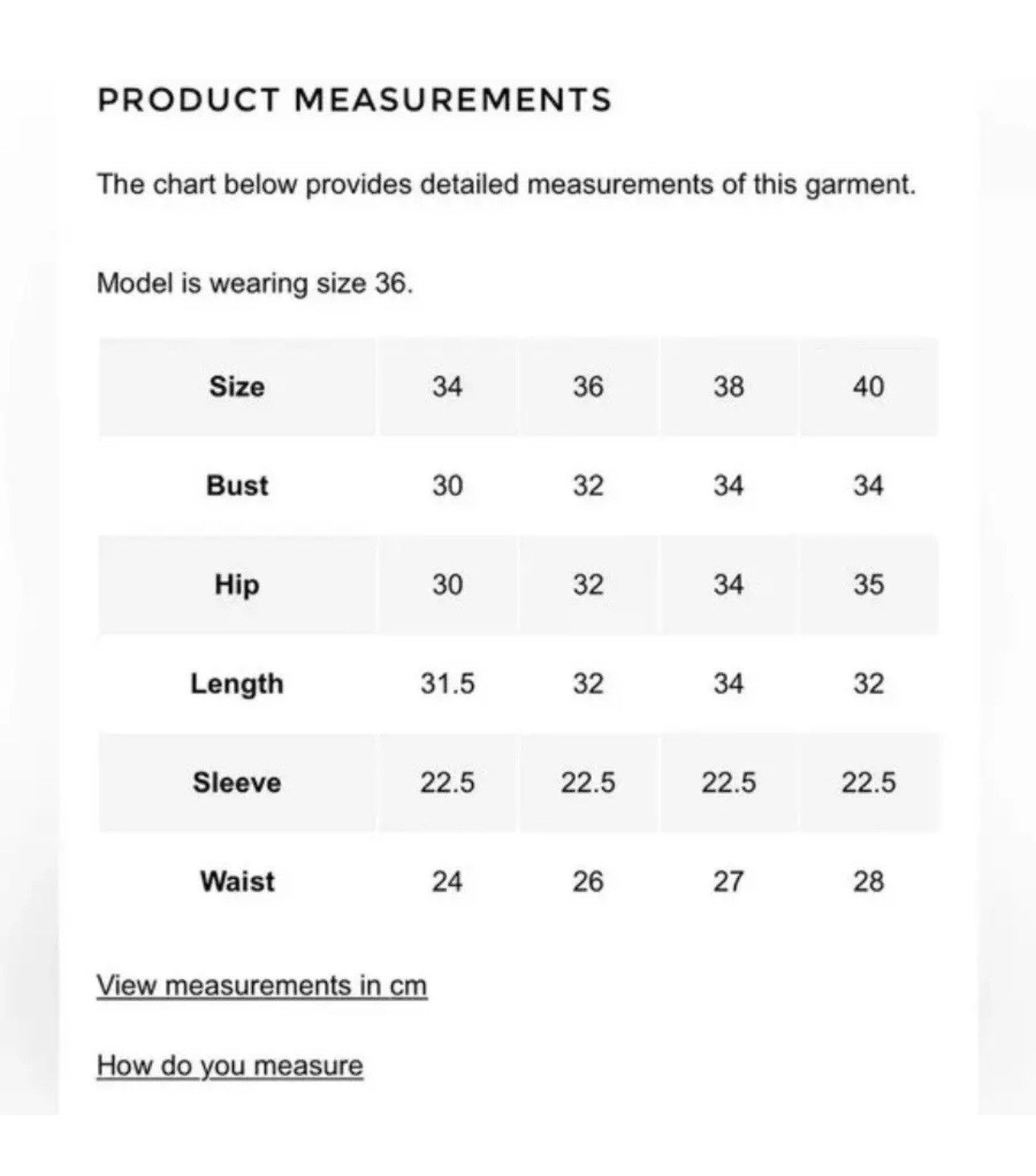This screenshot has height=1176, width=1036.
Task: Click the Hip row label
Action: (237, 584)
